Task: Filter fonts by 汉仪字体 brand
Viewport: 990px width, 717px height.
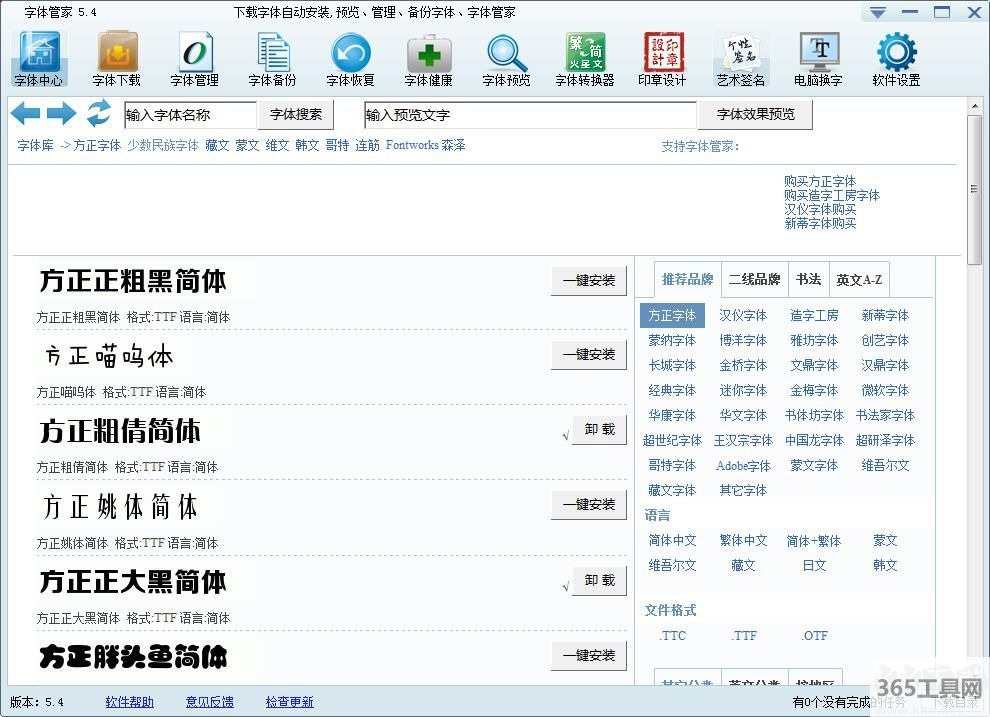Action: pos(743,315)
